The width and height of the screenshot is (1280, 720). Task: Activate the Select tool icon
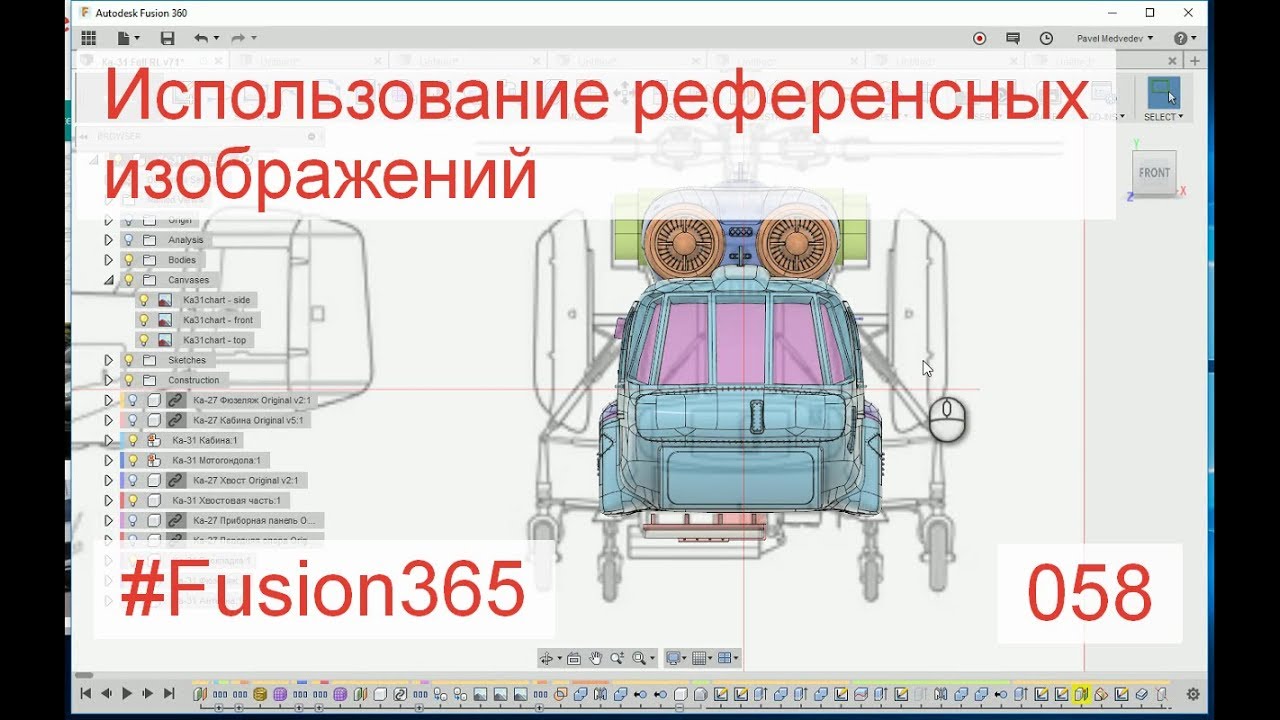point(1163,92)
